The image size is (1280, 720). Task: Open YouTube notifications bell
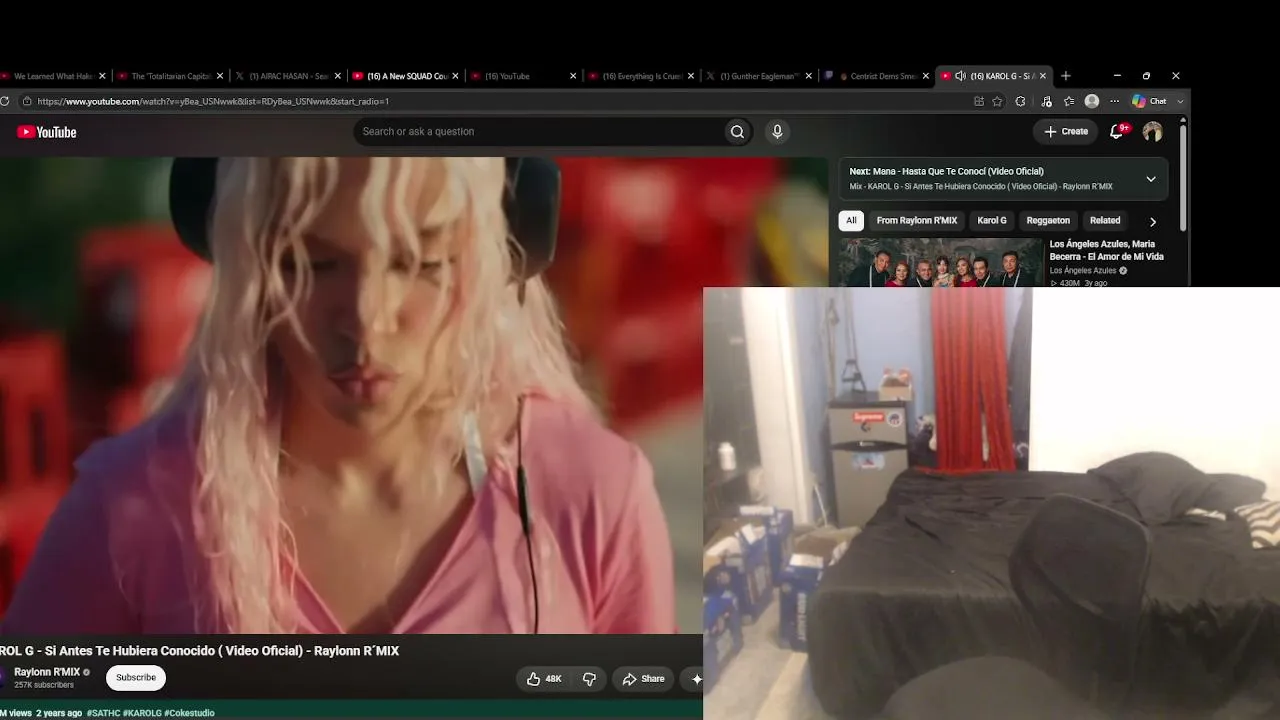point(1117,131)
